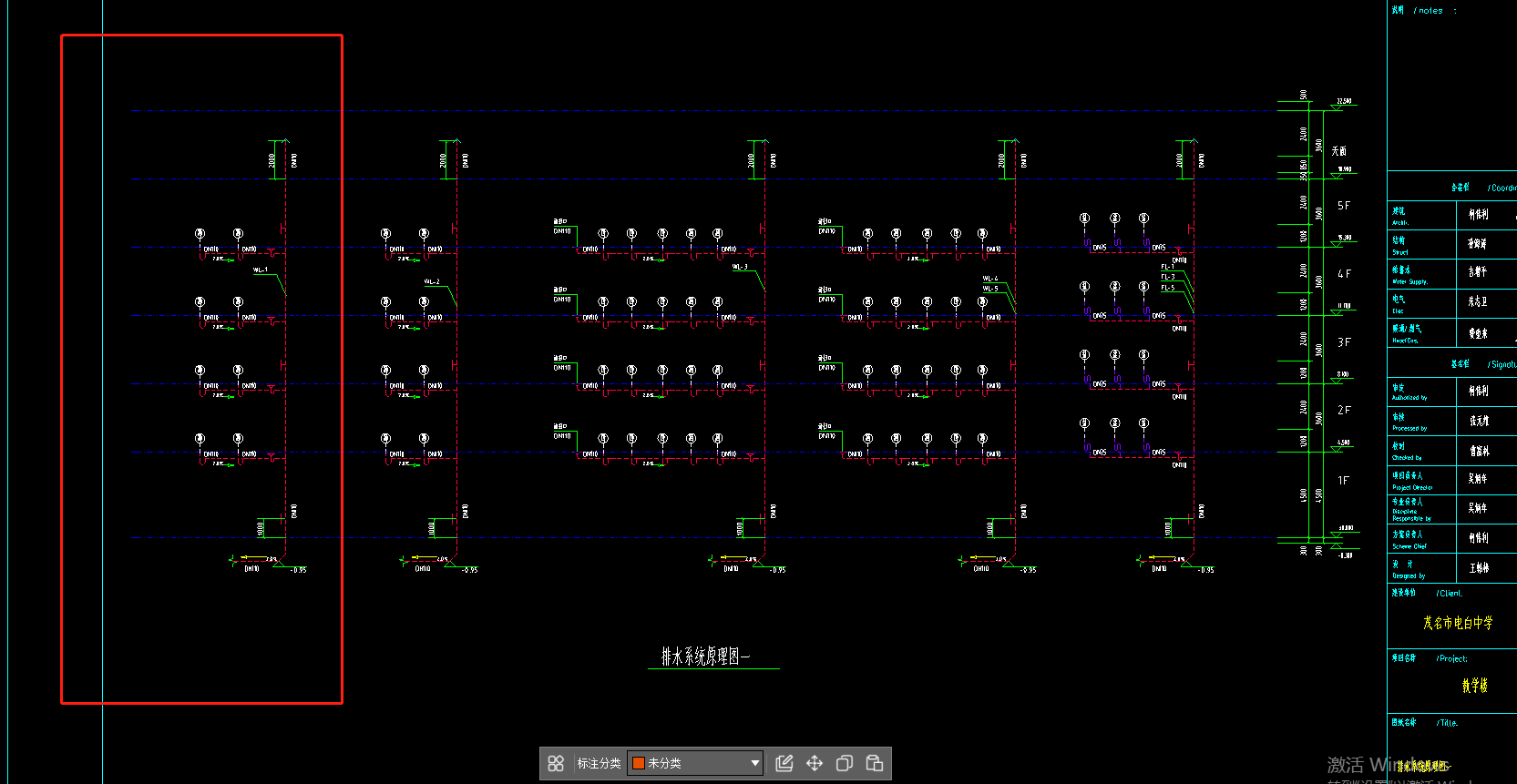Select the 5F floor label
The height and width of the screenshot is (784, 1517).
(x=1344, y=206)
